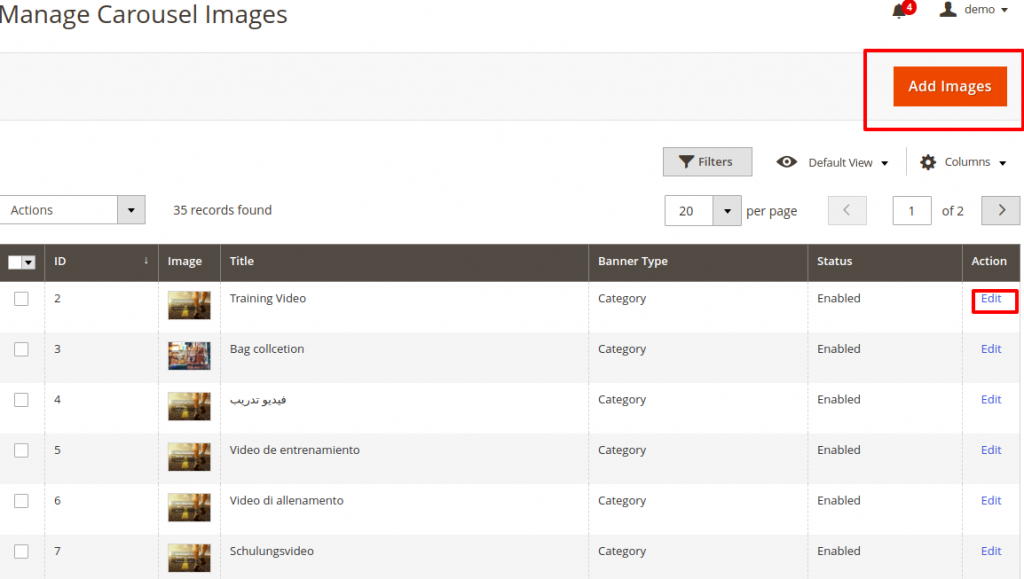This screenshot has height=579, width=1024.
Task: Go to next page with the right arrow
Action: click(x=1000, y=210)
